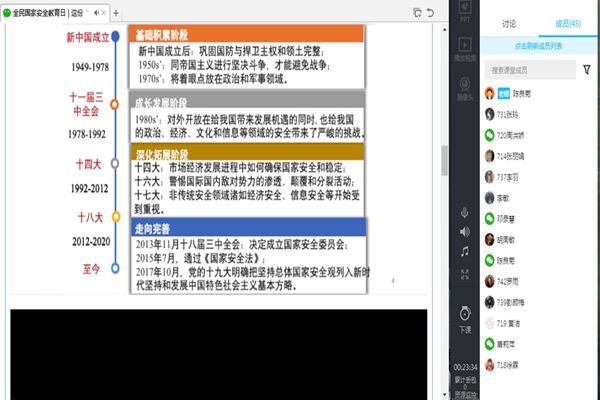Viewport: 600px width, 400px height.
Task: Click the scroll down arrow of page
Action: pyautogui.click(x=444, y=394)
